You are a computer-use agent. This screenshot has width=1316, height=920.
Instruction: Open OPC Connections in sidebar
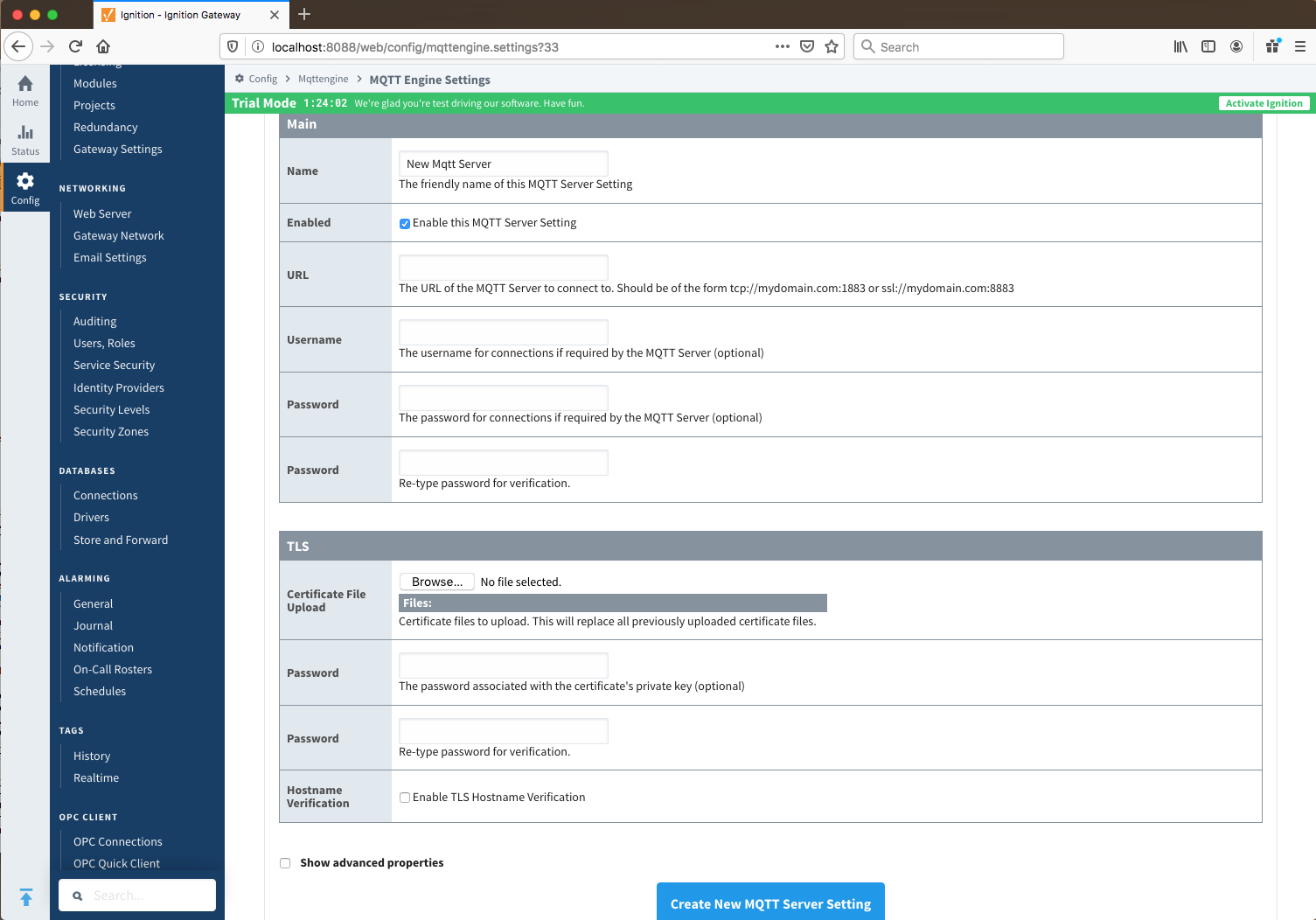[118, 842]
